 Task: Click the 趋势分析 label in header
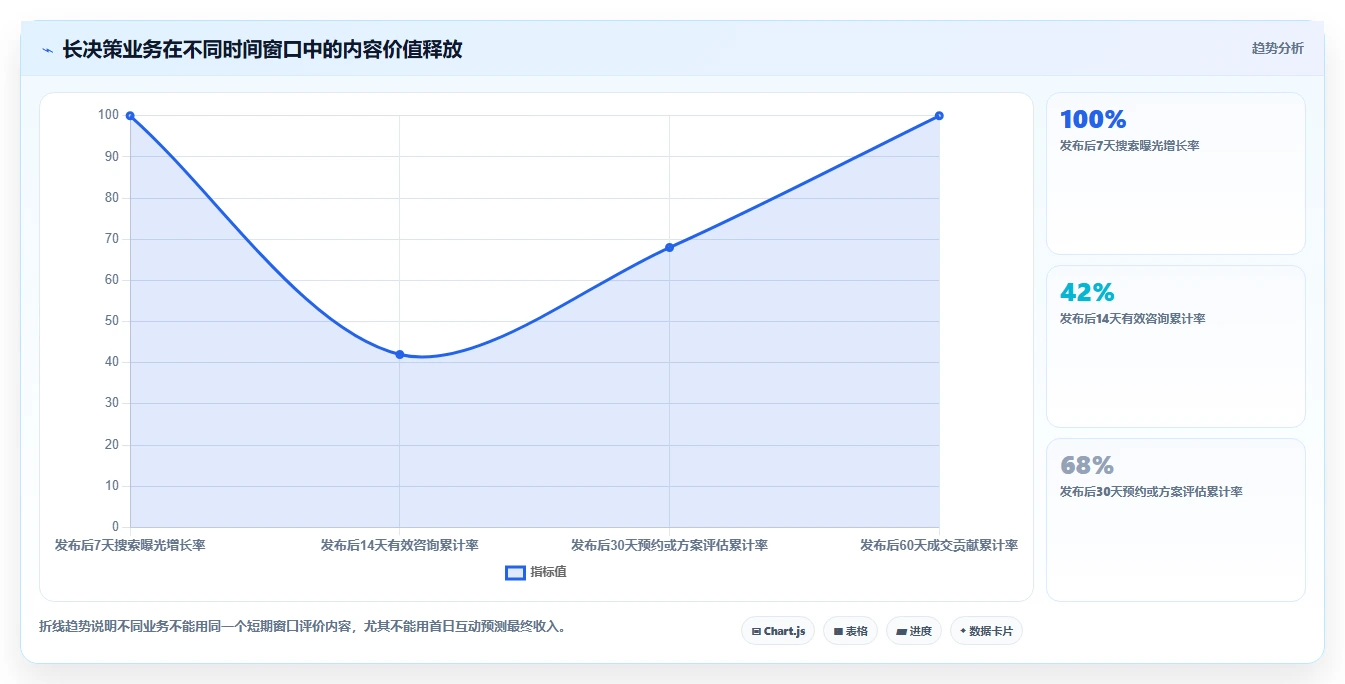1277,48
